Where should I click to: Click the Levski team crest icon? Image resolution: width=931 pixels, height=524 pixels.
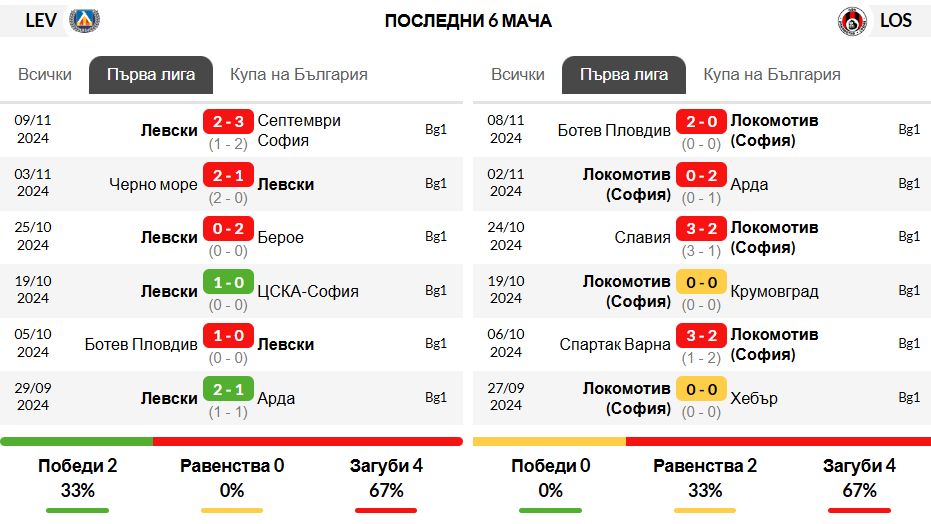pos(84,21)
